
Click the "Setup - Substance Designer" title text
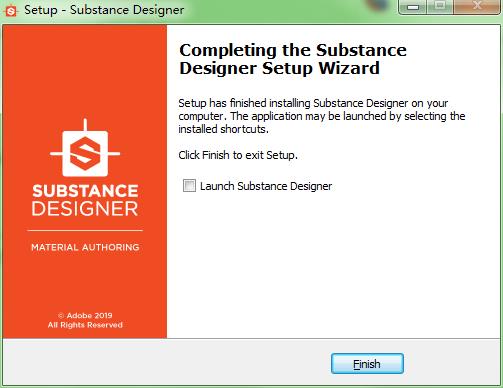(x=104, y=10)
